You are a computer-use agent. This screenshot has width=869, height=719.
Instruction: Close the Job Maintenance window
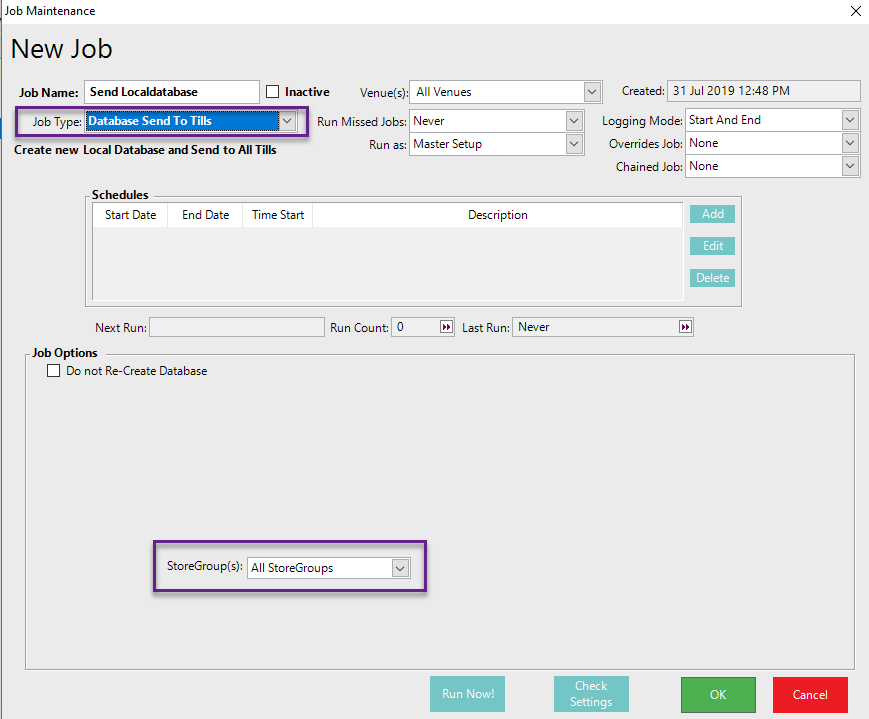coord(855,11)
